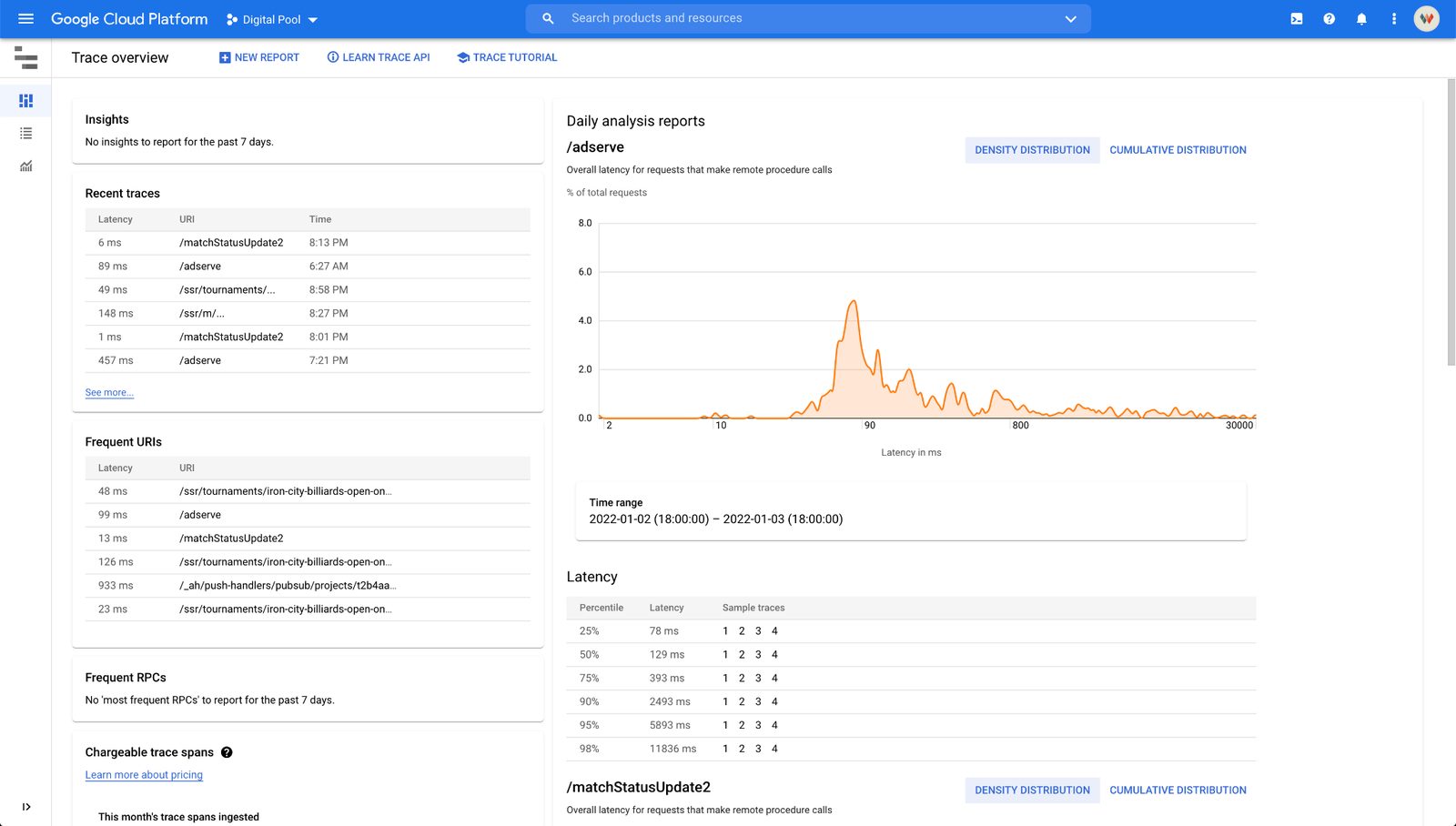Click the 99 ms /adserve frequent URI

(x=308, y=515)
